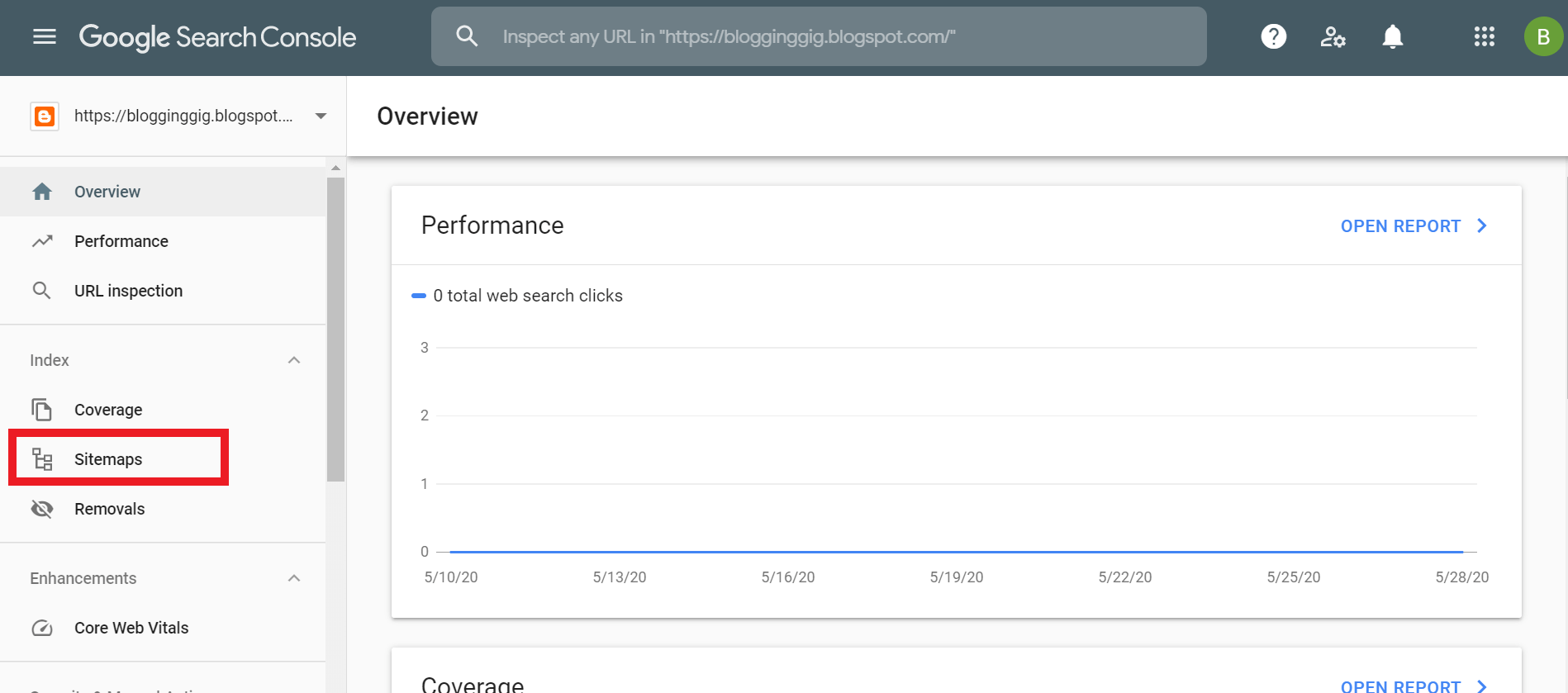
Task: Click the Overview page heading
Action: pos(427,116)
